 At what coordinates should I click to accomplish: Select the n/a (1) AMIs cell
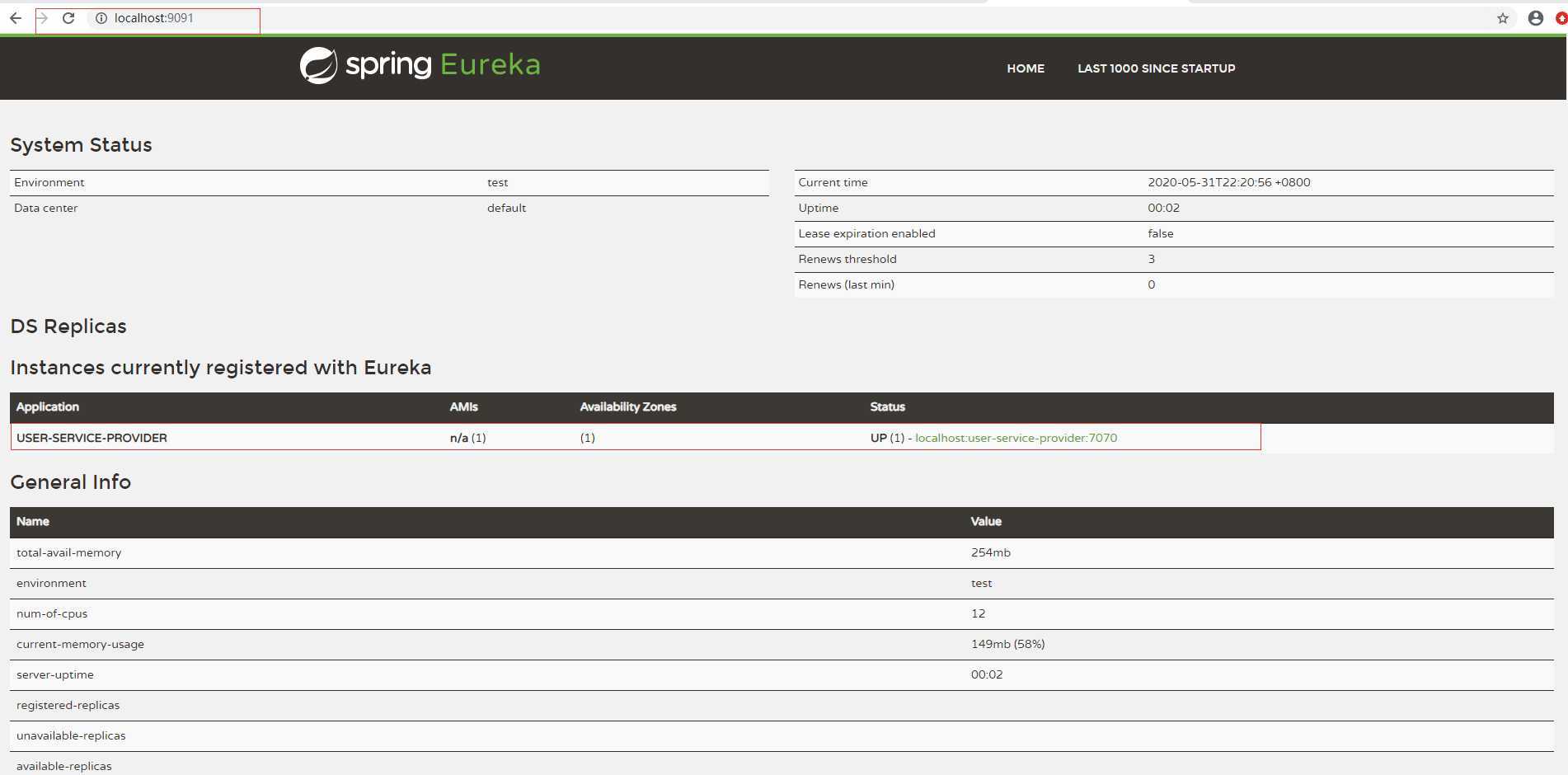(x=467, y=438)
